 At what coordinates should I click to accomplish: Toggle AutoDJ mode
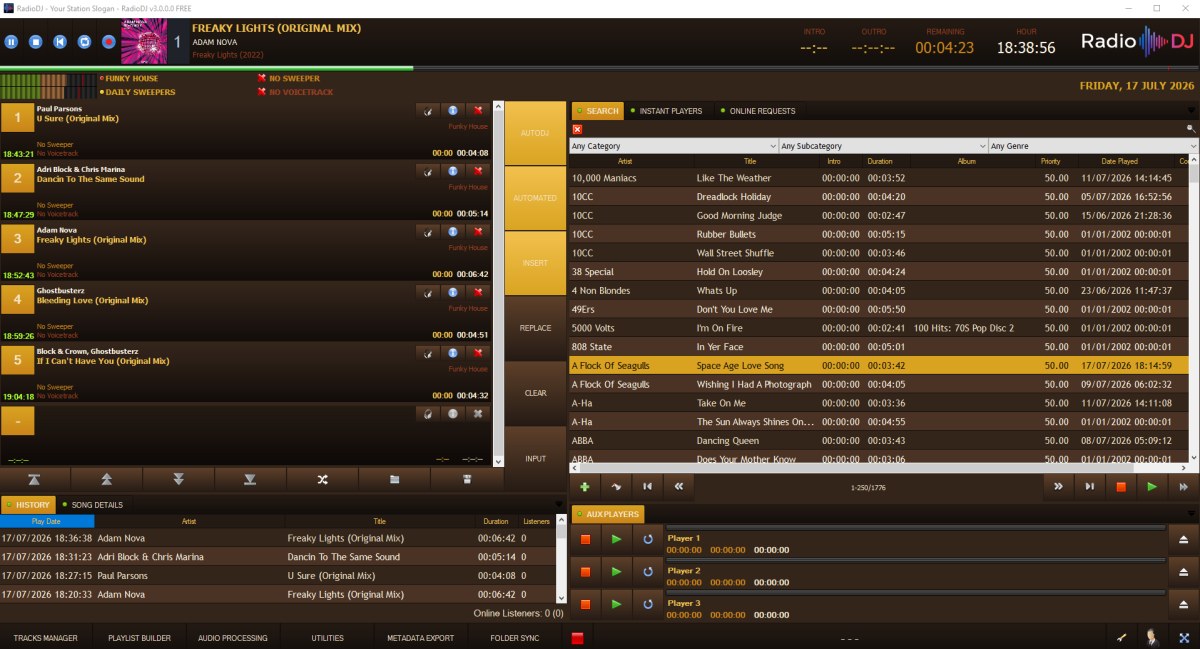click(536, 133)
